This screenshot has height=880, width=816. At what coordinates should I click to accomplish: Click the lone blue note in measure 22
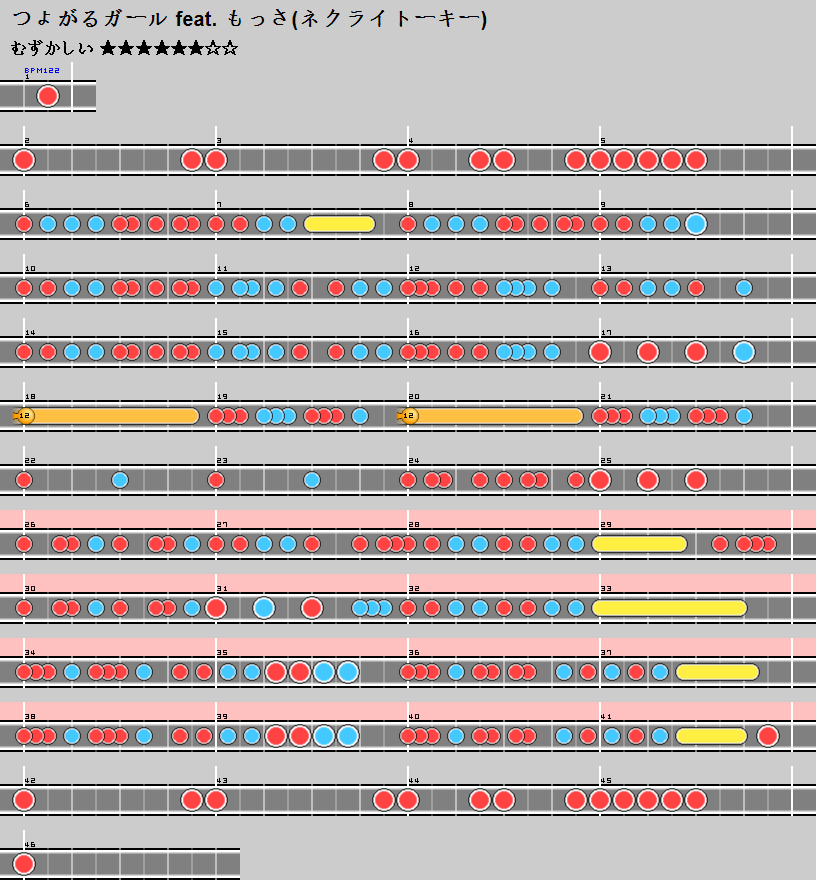click(120, 480)
